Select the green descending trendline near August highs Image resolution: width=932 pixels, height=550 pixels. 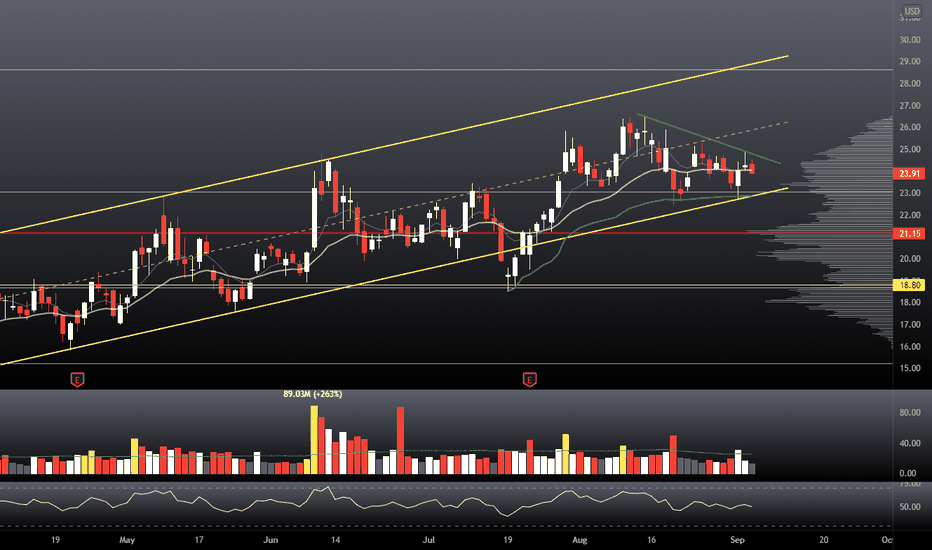709,139
